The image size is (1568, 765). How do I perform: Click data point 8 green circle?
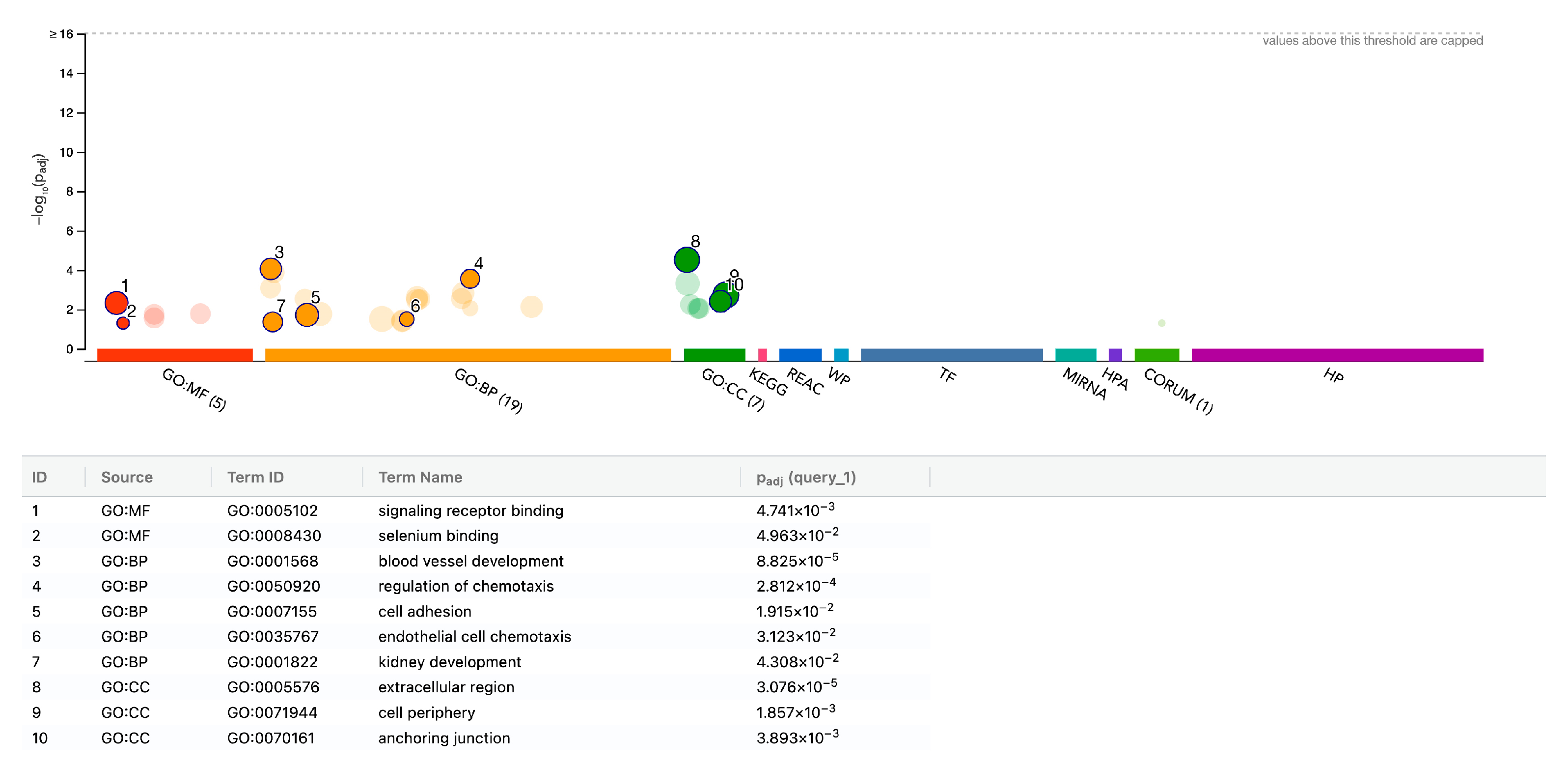tap(686, 260)
